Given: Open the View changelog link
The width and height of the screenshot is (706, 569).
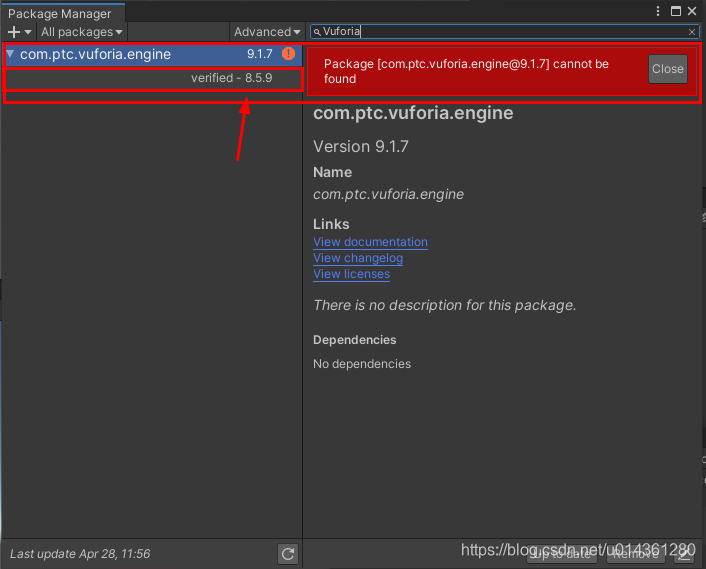Looking at the screenshot, I should click(x=358, y=258).
